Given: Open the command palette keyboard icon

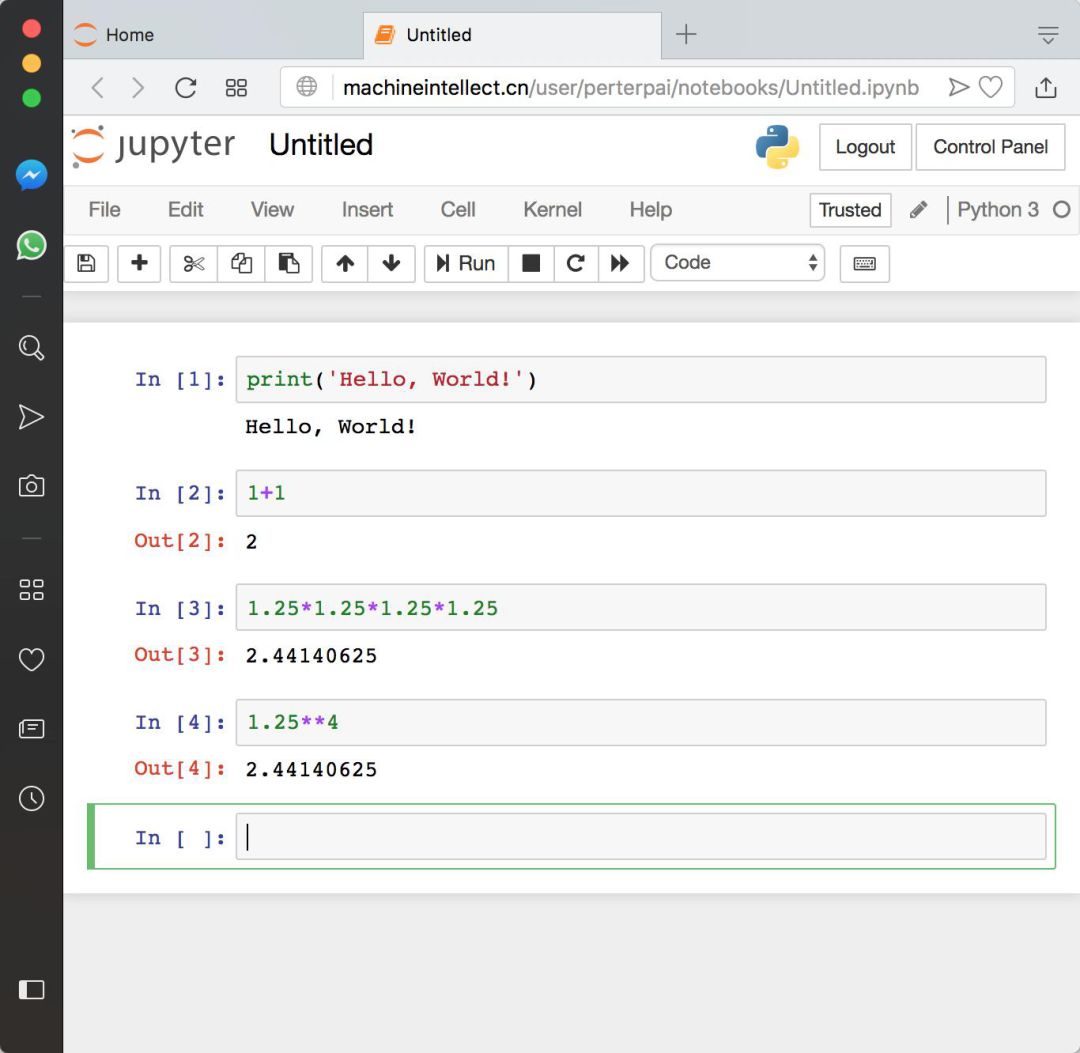Looking at the screenshot, I should (864, 263).
